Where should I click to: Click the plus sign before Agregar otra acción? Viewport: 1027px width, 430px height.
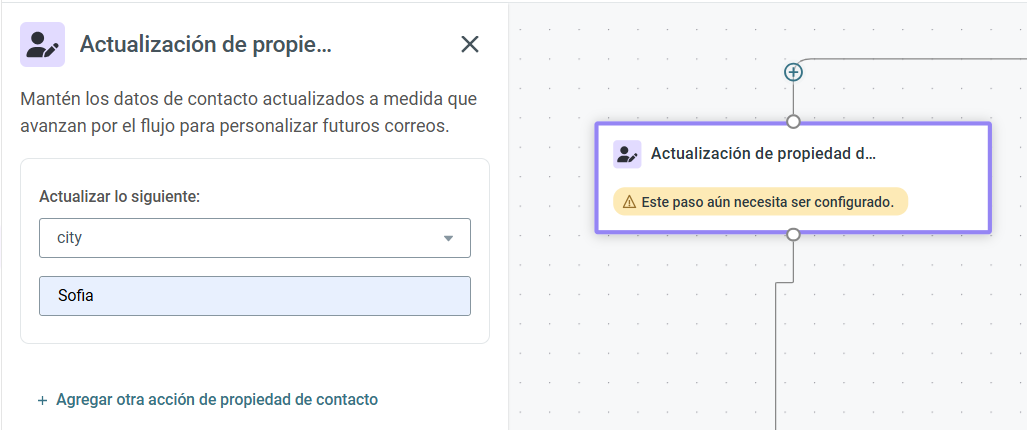43,400
